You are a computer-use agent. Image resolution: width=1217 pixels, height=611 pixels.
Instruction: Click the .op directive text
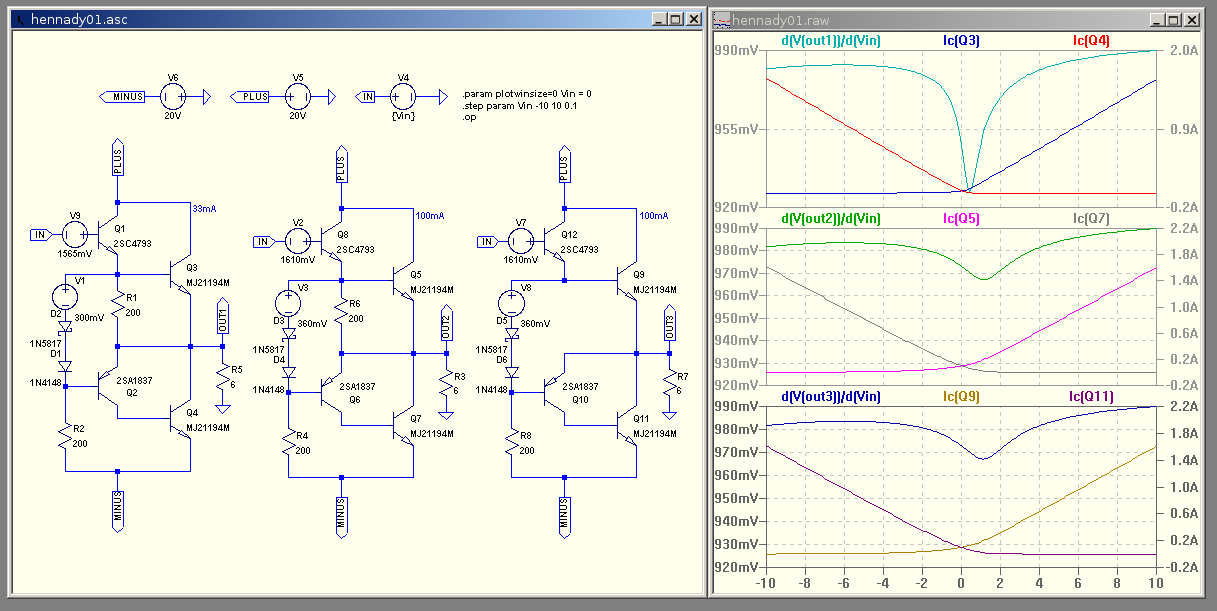click(x=469, y=117)
